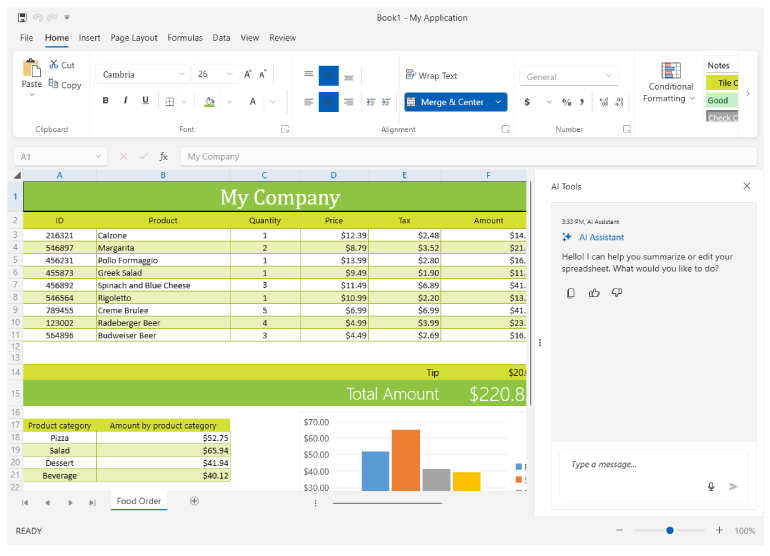Open the Formulas ribbon tab

(x=185, y=38)
